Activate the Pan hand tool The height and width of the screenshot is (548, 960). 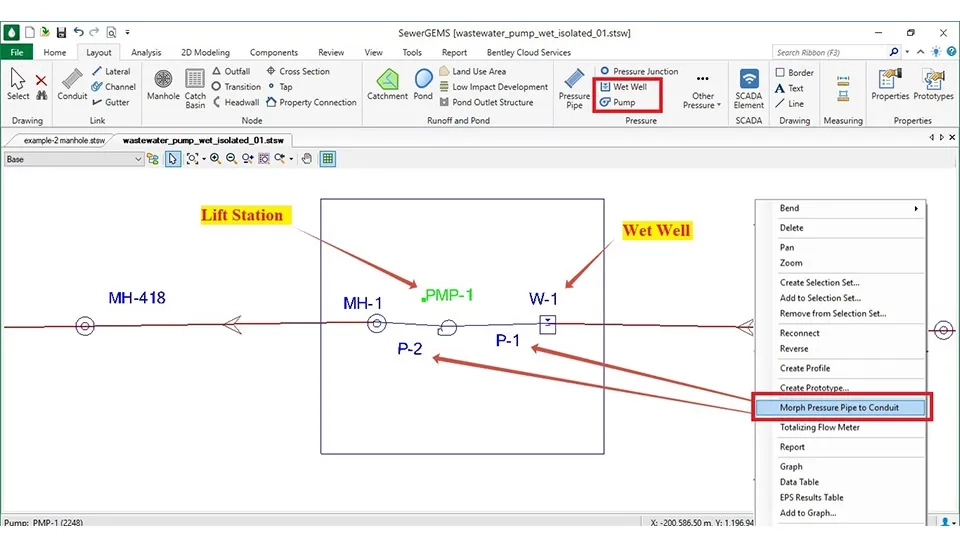click(307, 159)
